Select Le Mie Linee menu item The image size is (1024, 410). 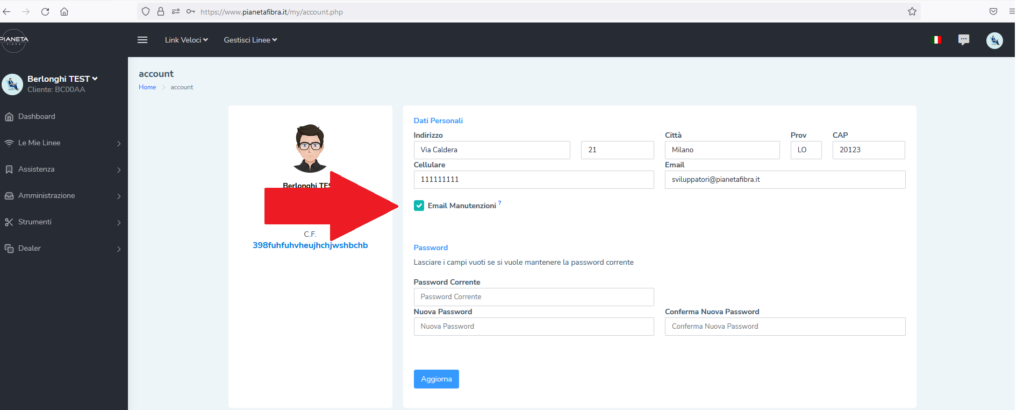pyautogui.click(x=39, y=143)
